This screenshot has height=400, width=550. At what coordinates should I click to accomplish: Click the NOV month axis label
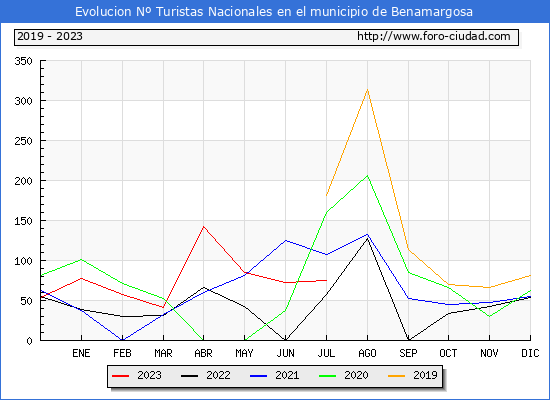489,353
